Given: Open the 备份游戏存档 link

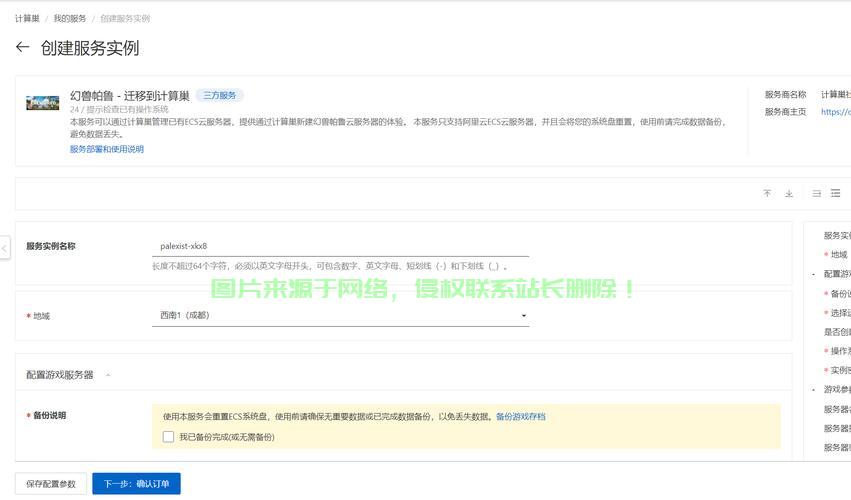Looking at the screenshot, I should pyautogui.click(x=520, y=416).
